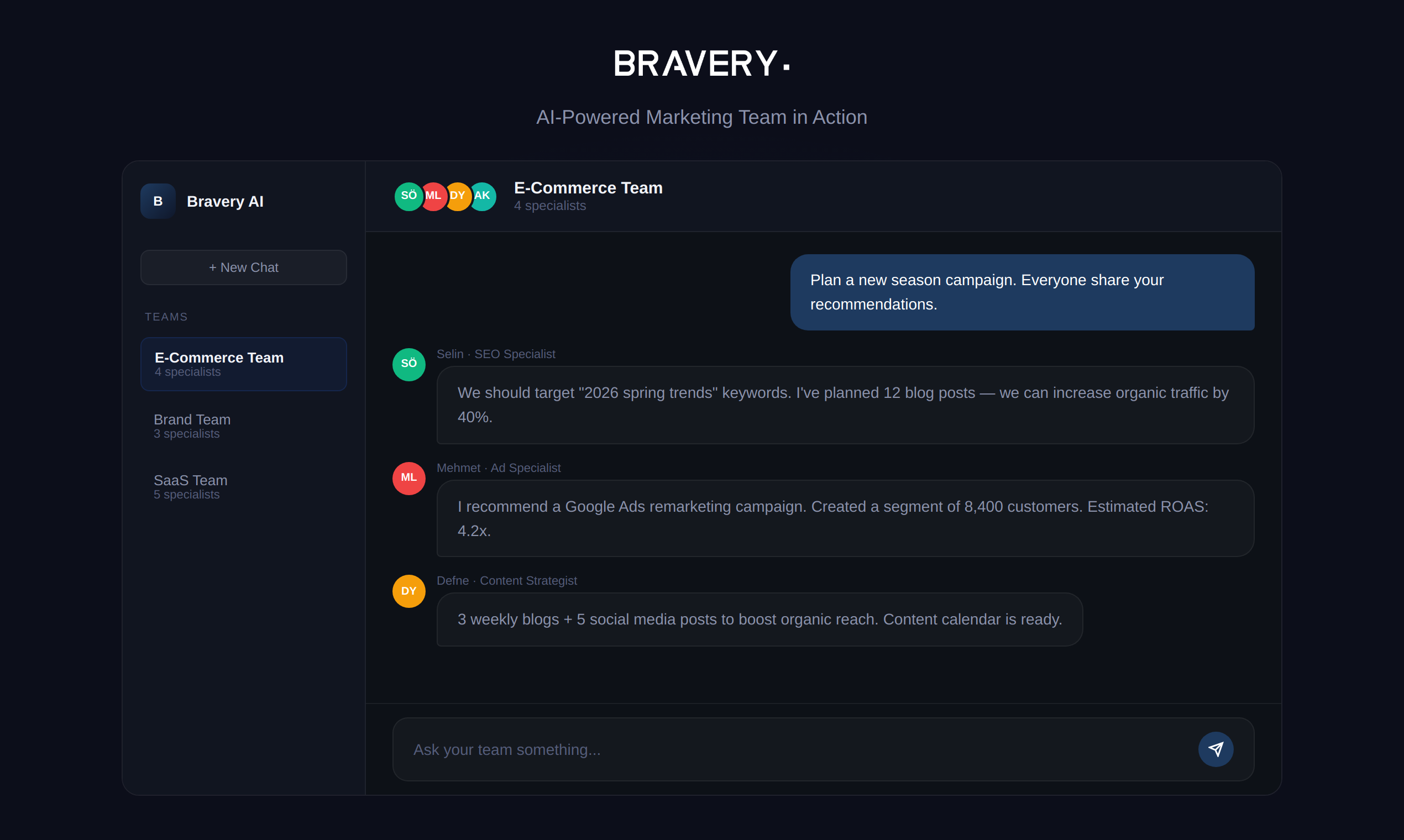Select Selin's SÖ avatar in the team header
1404x840 pixels.
point(408,196)
